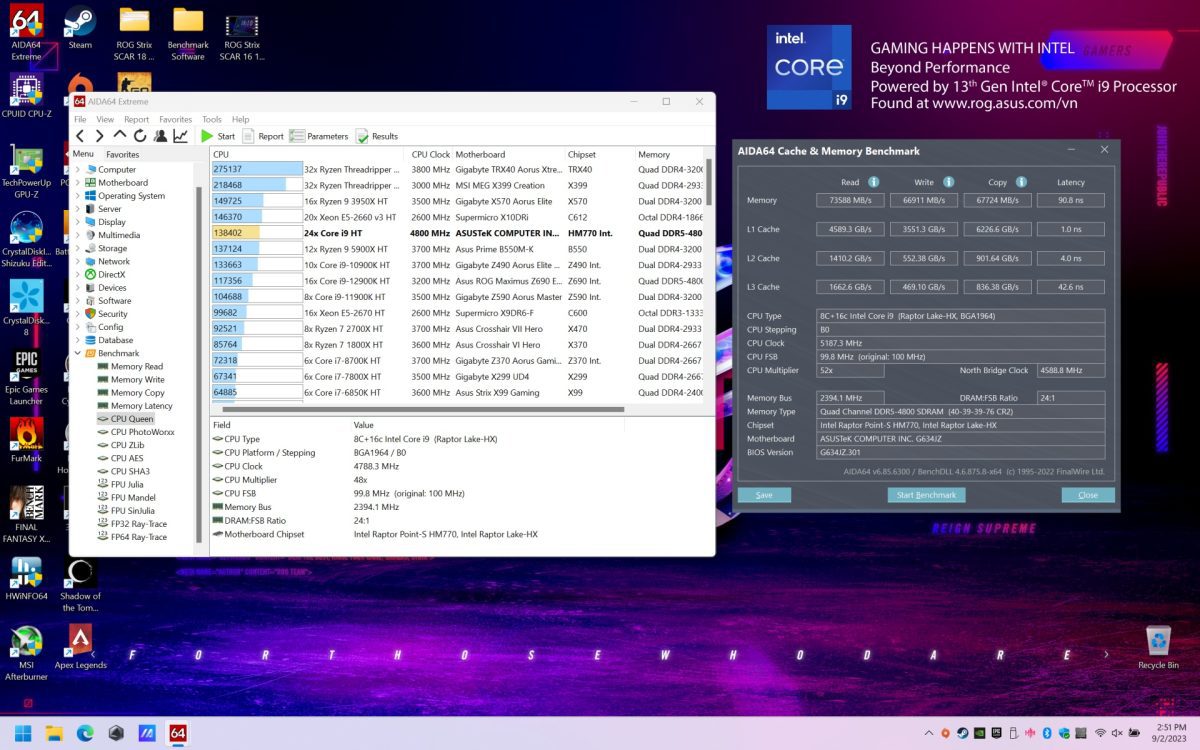This screenshot has height=750, width=1200.
Task: Select the FPU Mandel benchmark
Action: pyautogui.click(x=127, y=497)
